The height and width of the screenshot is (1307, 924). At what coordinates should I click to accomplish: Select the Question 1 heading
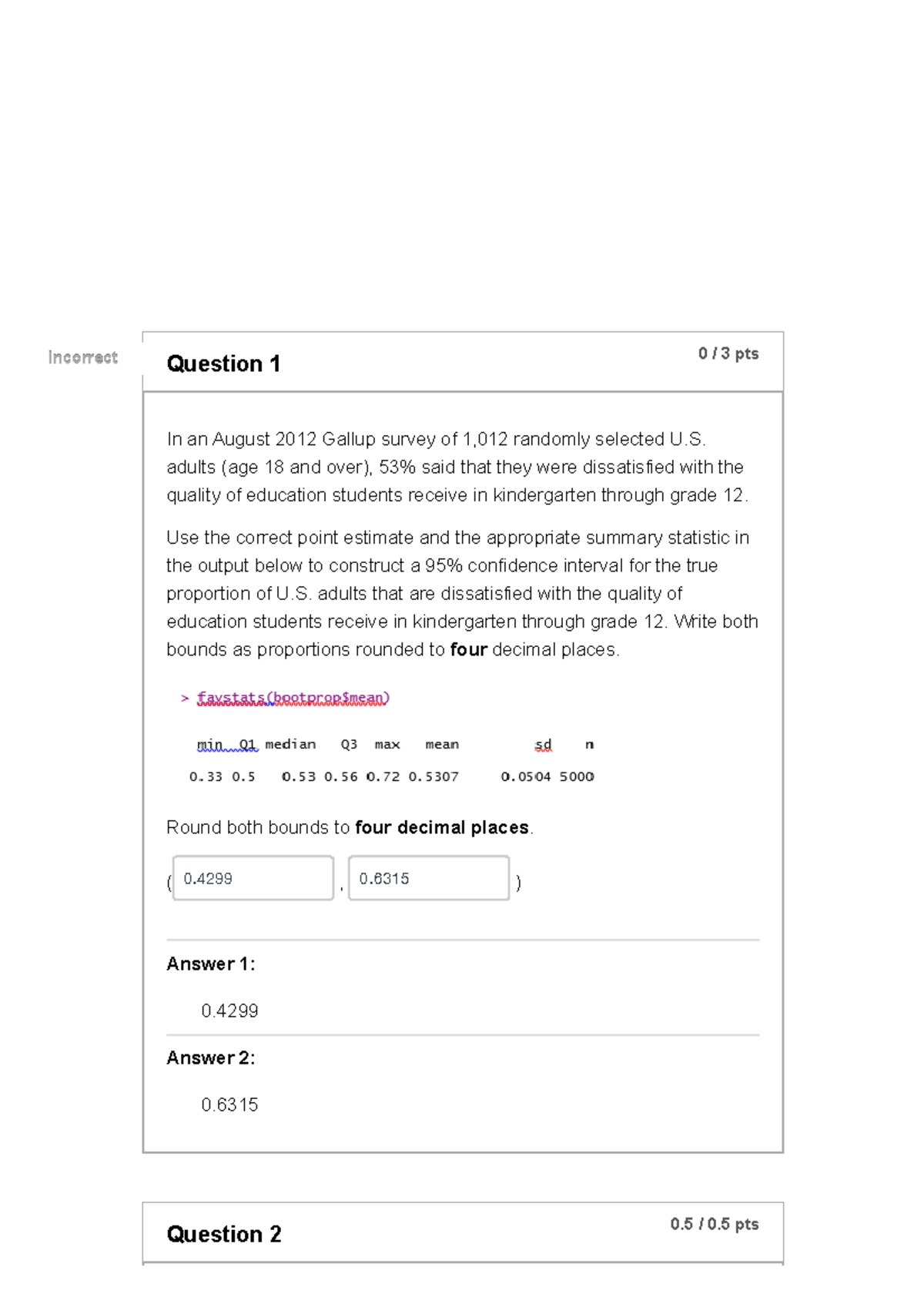pos(224,363)
